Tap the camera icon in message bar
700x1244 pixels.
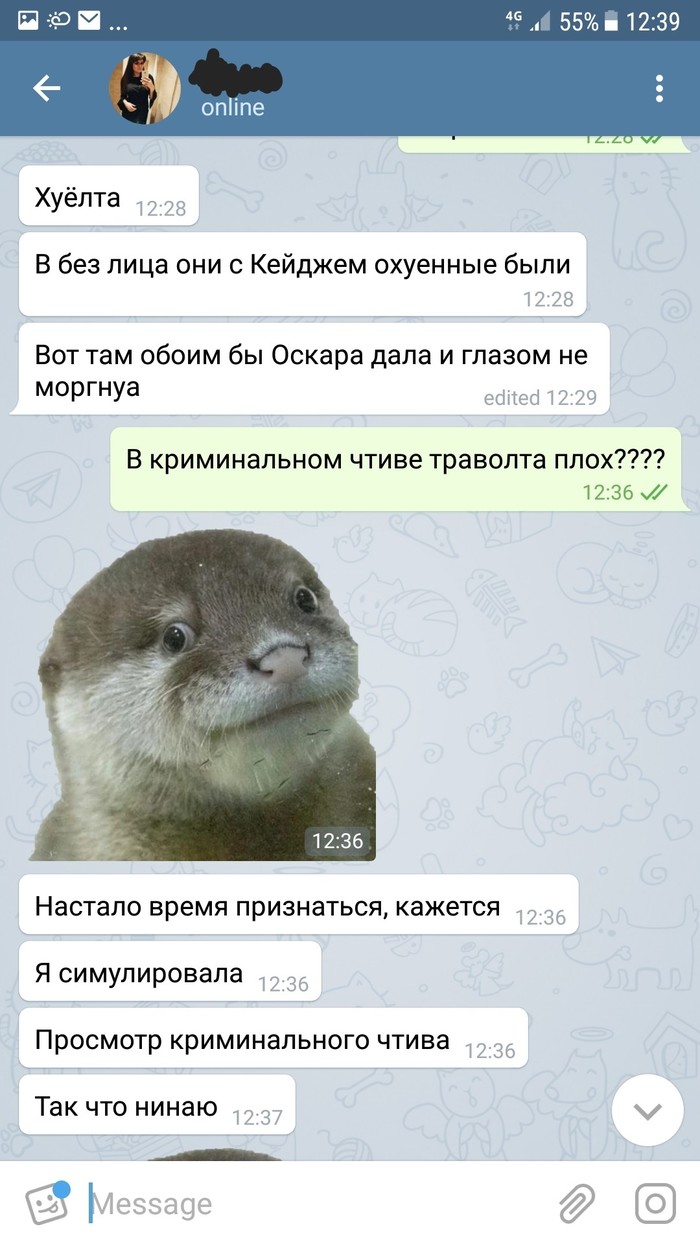pos(657,1203)
